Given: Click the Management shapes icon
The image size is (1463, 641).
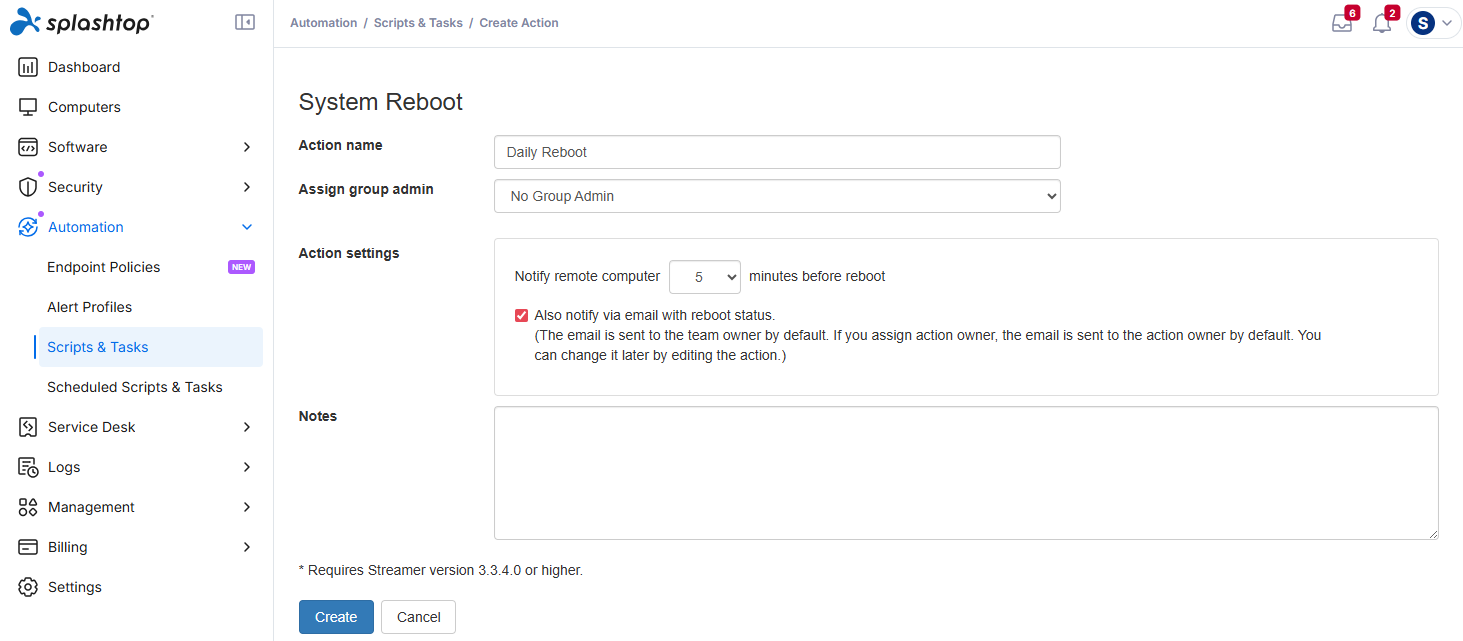Looking at the screenshot, I should tap(28, 507).
